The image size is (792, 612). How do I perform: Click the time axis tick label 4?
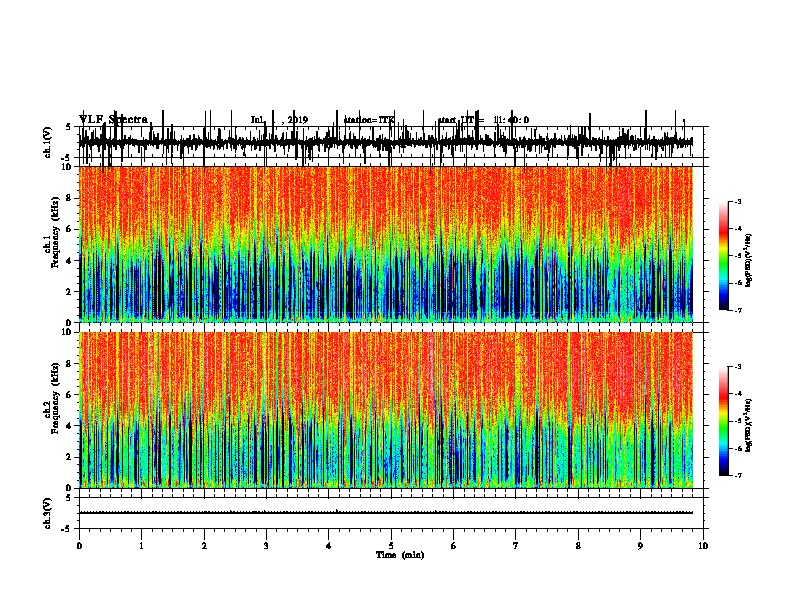click(329, 545)
